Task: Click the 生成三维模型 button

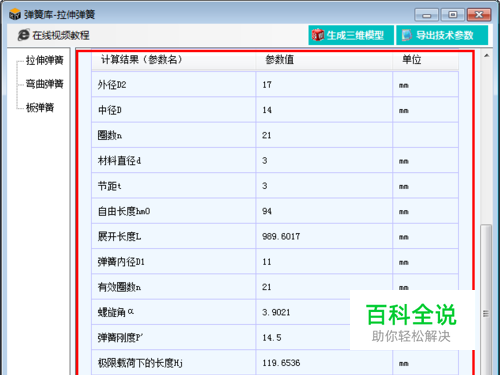Action: coord(351,35)
